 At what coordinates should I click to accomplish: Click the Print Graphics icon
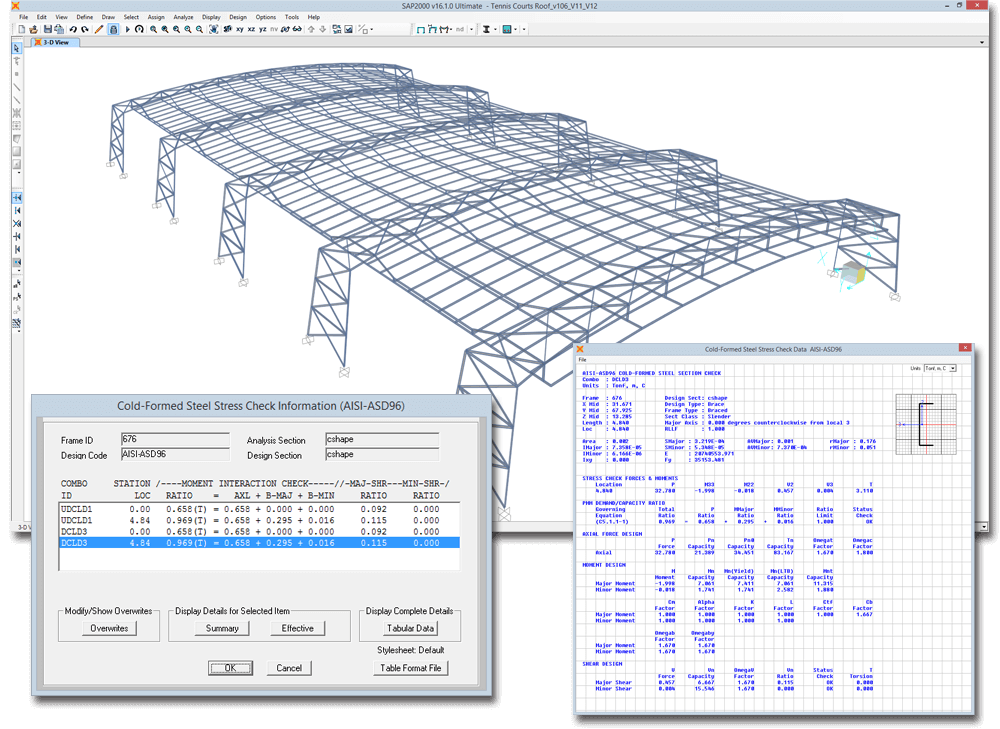pyautogui.click(x=59, y=29)
